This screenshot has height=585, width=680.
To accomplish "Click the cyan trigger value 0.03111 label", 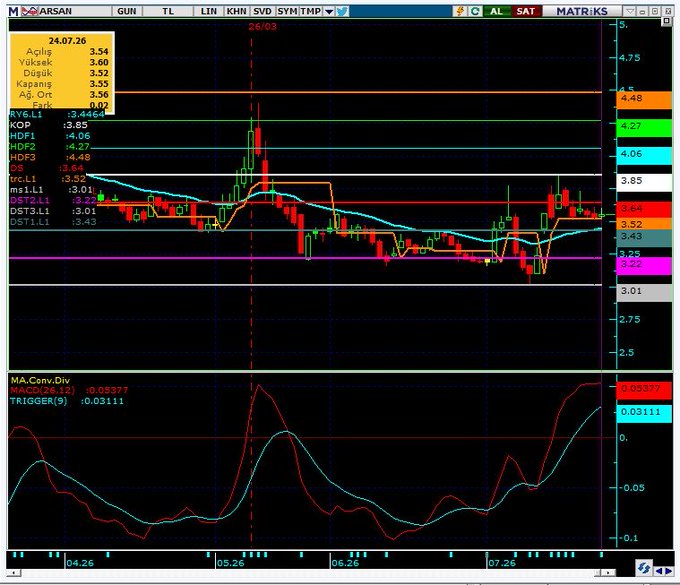I will click(644, 413).
